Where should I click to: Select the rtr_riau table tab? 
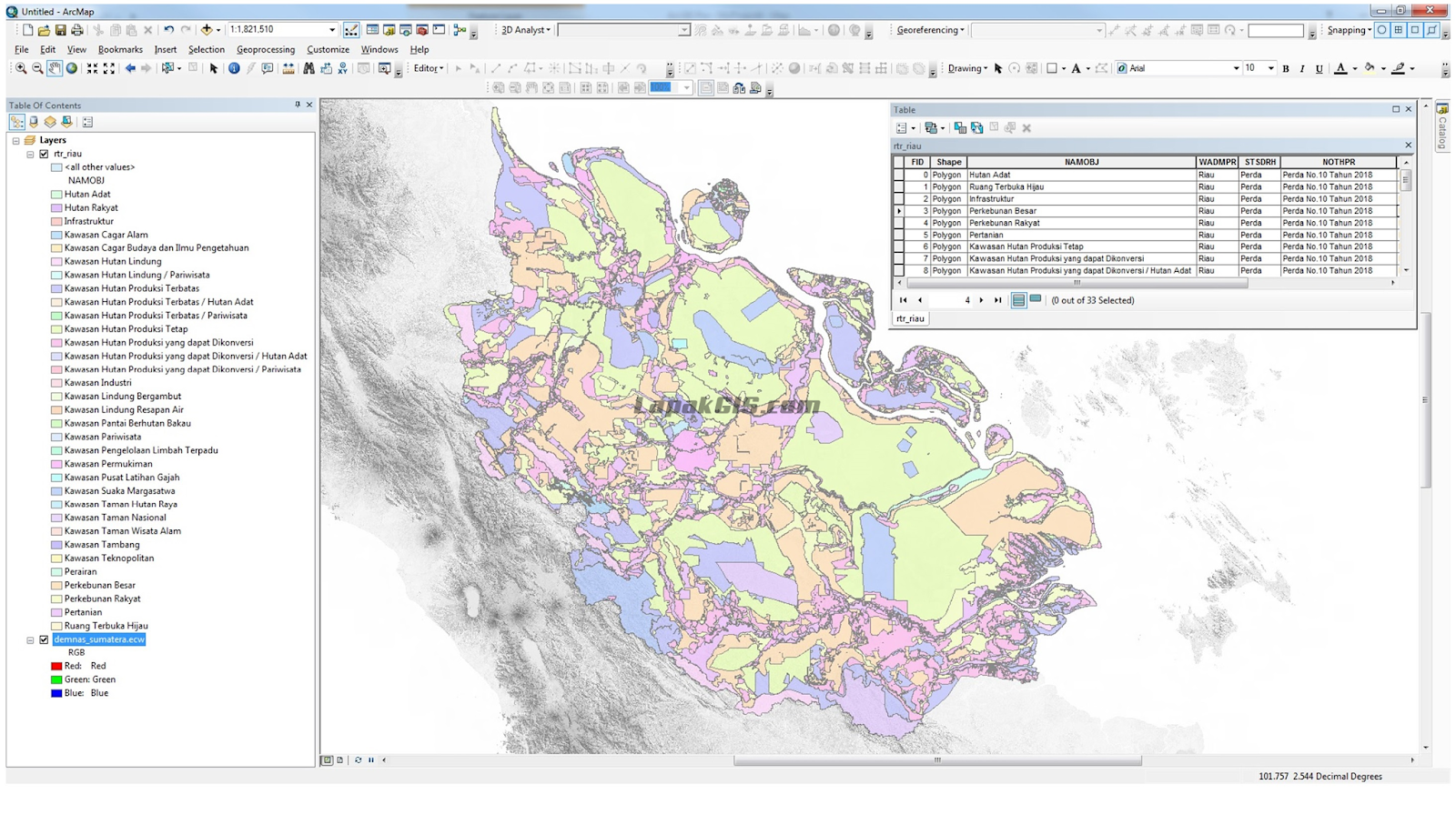pos(910,318)
